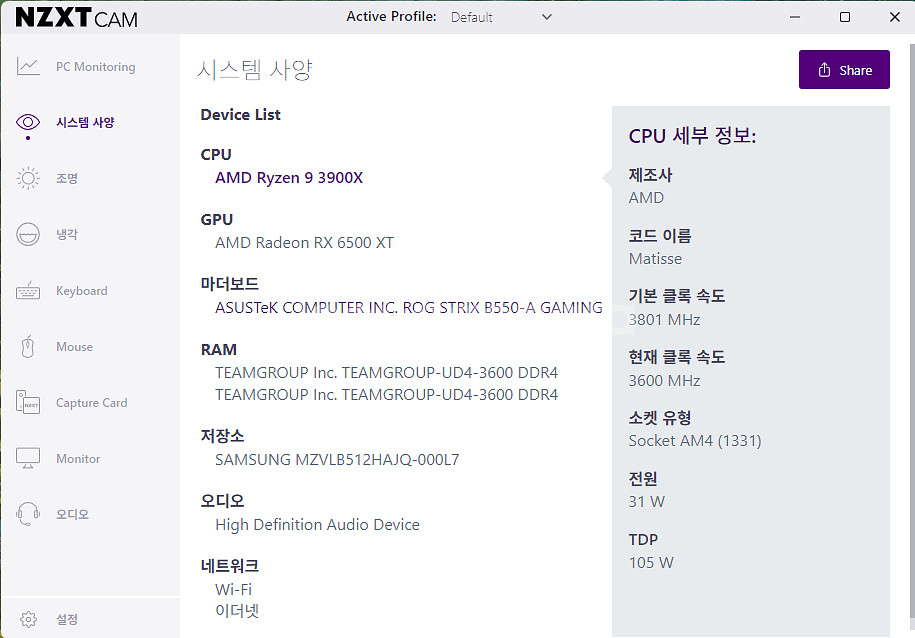
Task: Click the 'Socket AM4 (1331)' value
Action: click(x=695, y=441)
